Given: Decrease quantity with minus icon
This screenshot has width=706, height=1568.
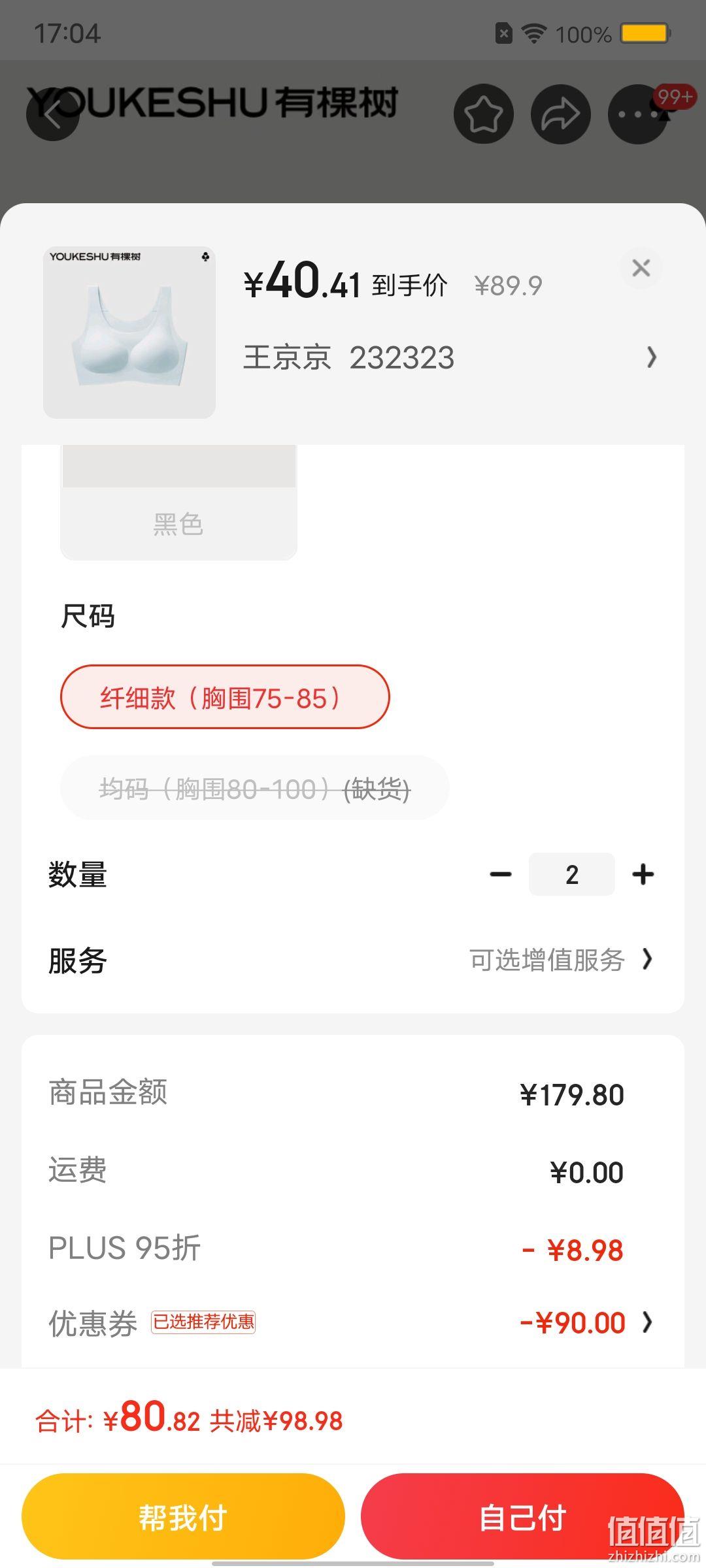Looking at the screenshot, I should [x=501, y=874].
